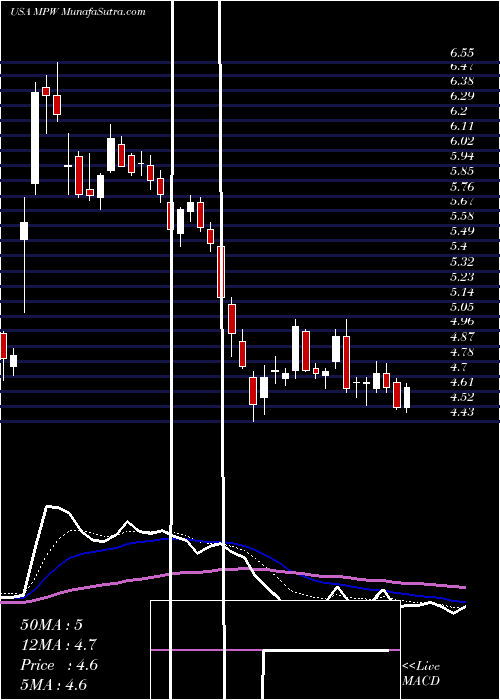Click the 6.11 price axis label

pos(462,126)
